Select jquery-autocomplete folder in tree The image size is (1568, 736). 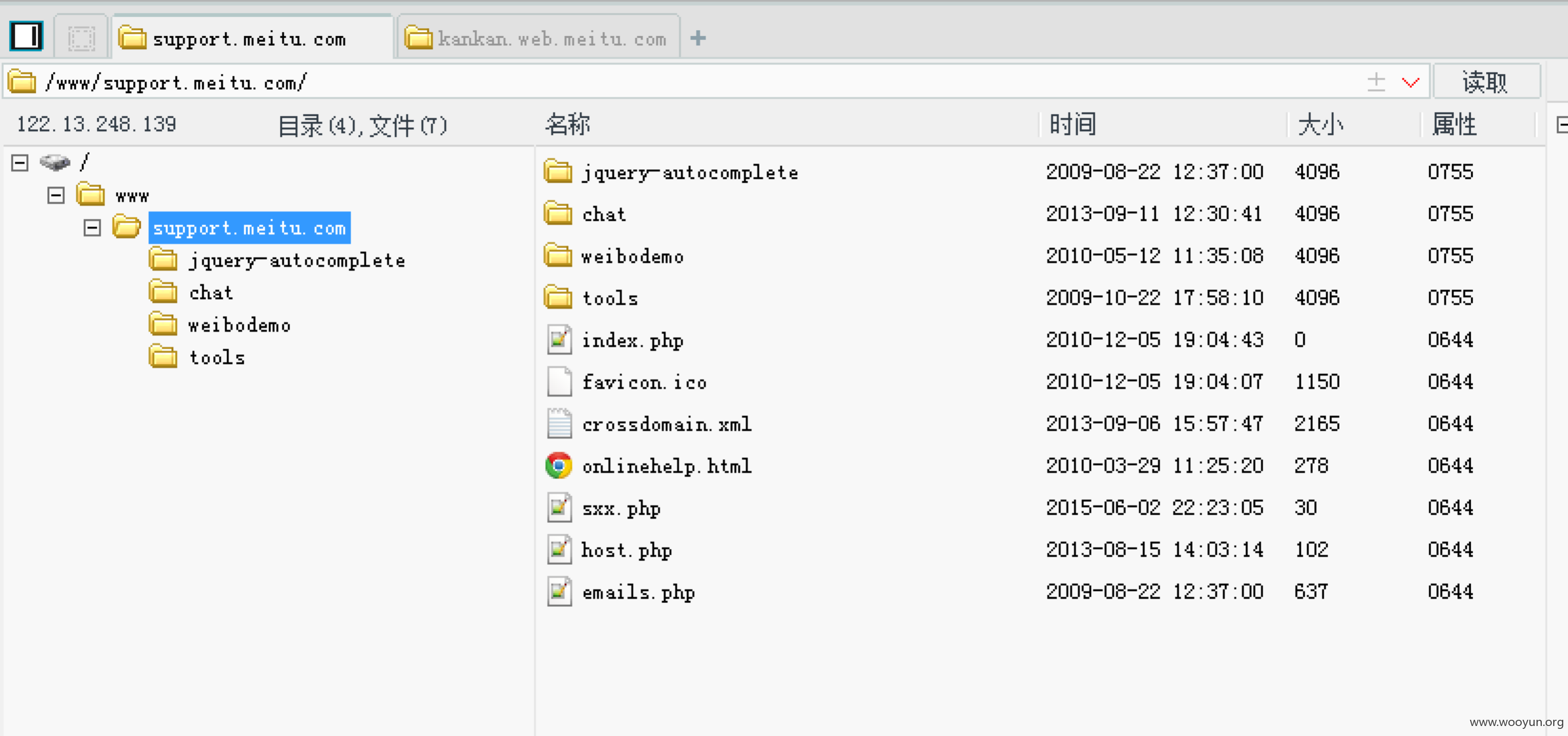297,260
